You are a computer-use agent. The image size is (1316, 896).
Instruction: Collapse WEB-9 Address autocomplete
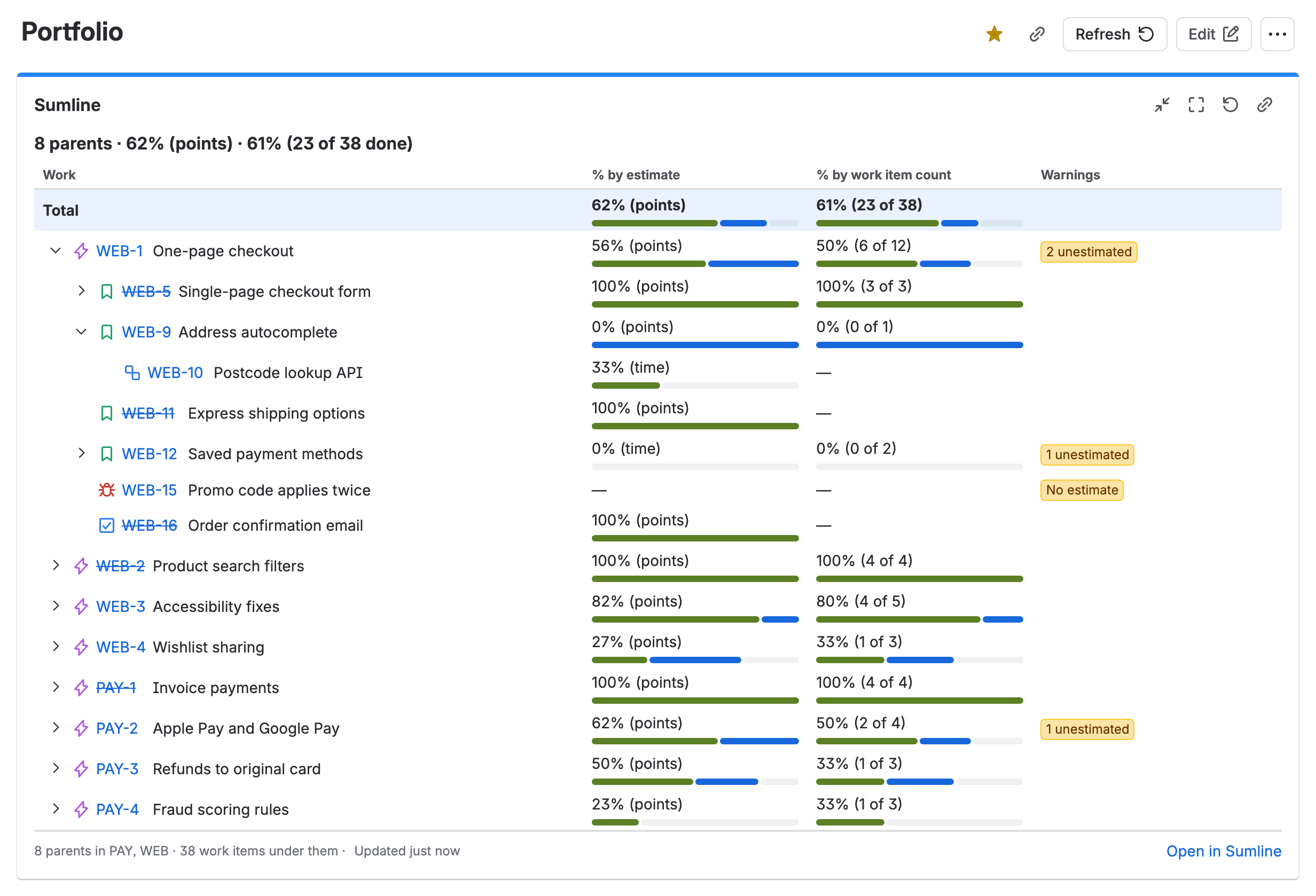pos(81,332)
